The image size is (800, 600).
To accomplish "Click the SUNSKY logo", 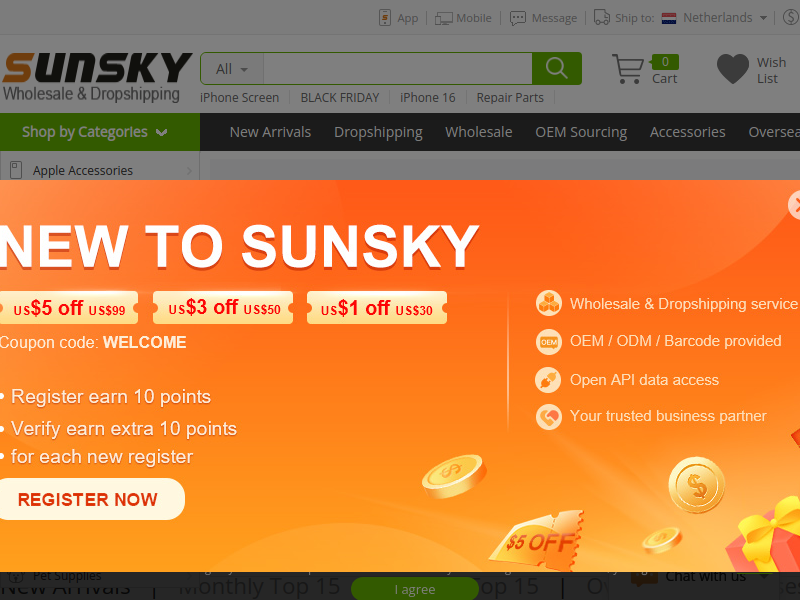I will pyautogui.click(x=96, y=77).
